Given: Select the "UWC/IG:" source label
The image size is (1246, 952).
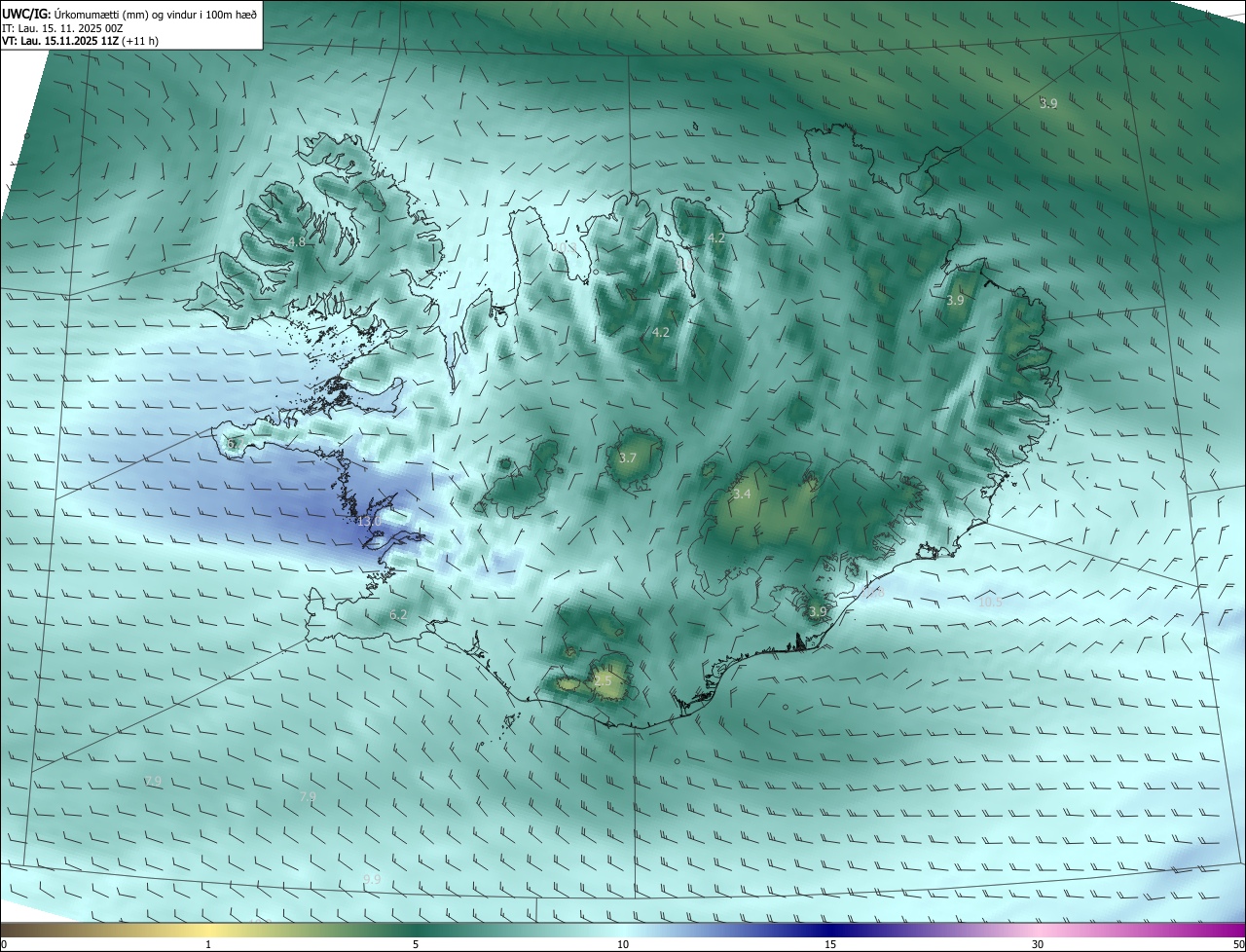Looking at the screenshot, I should [26, 14].
